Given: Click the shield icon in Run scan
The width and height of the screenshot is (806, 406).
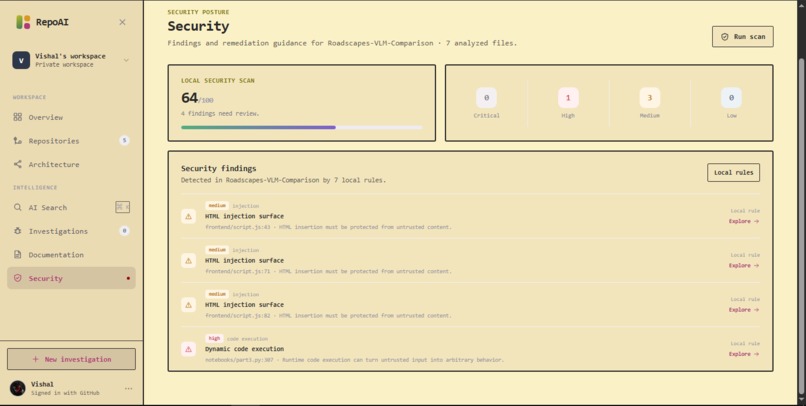Looking at the screenshot, I should point(725,37).
